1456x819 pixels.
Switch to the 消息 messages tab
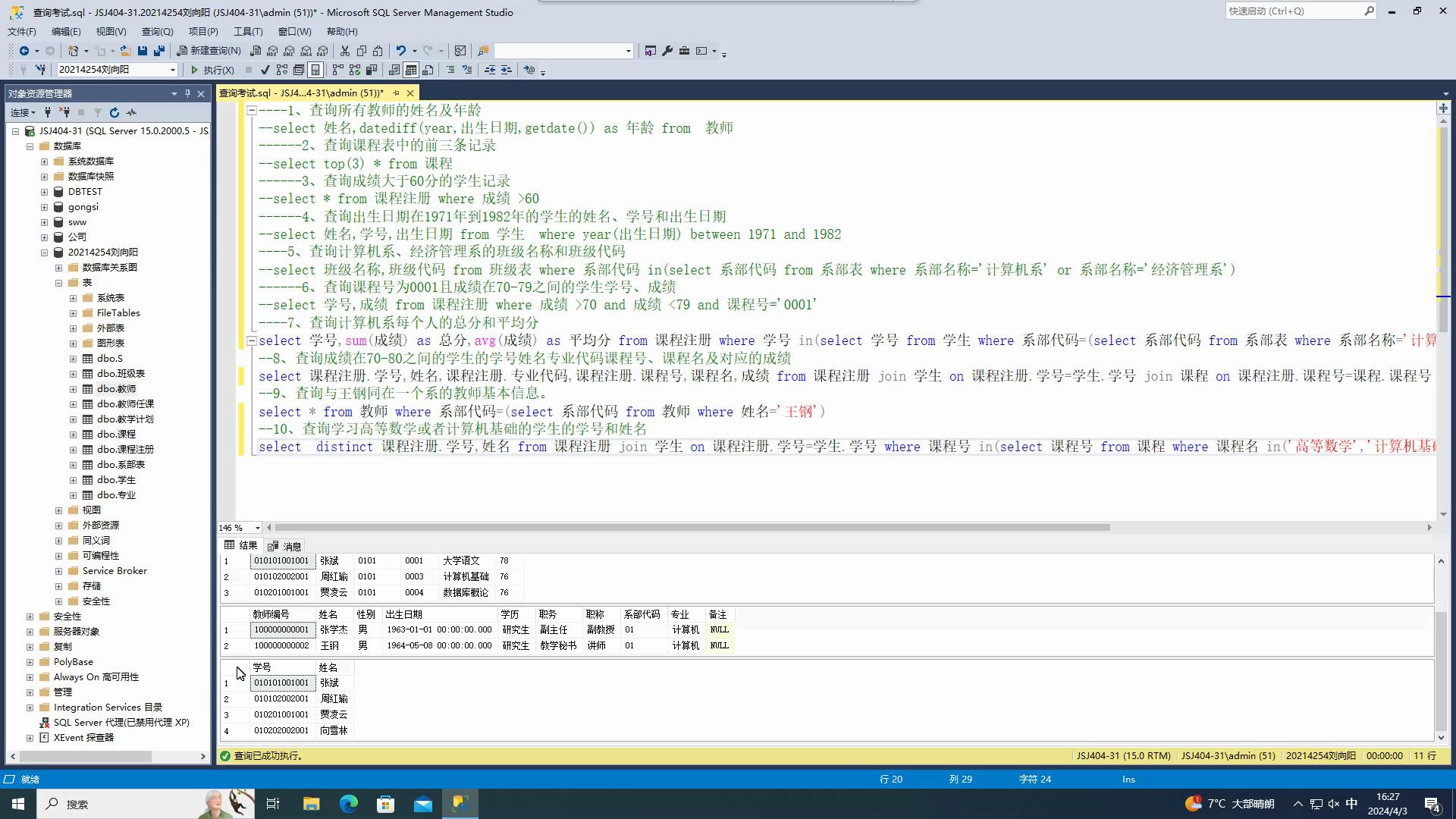coord(285,546)
